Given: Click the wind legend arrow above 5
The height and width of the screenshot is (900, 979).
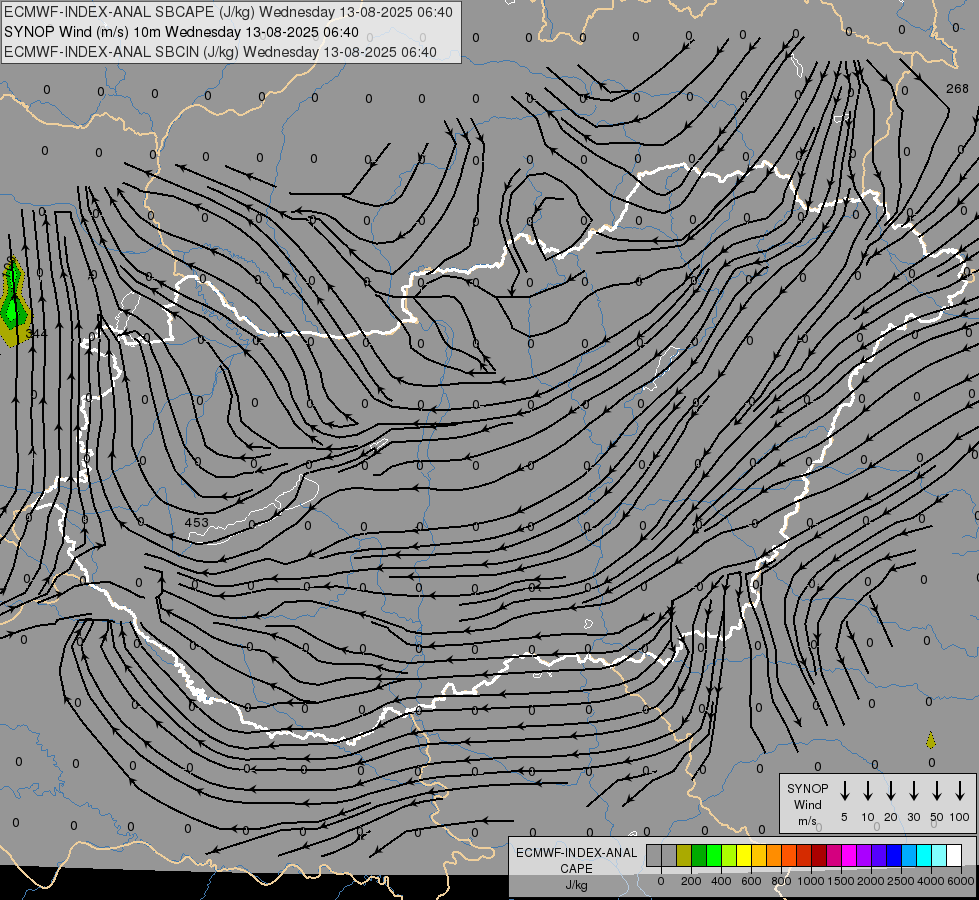Looking at the screenshot, I should click(x=844, y=791).
